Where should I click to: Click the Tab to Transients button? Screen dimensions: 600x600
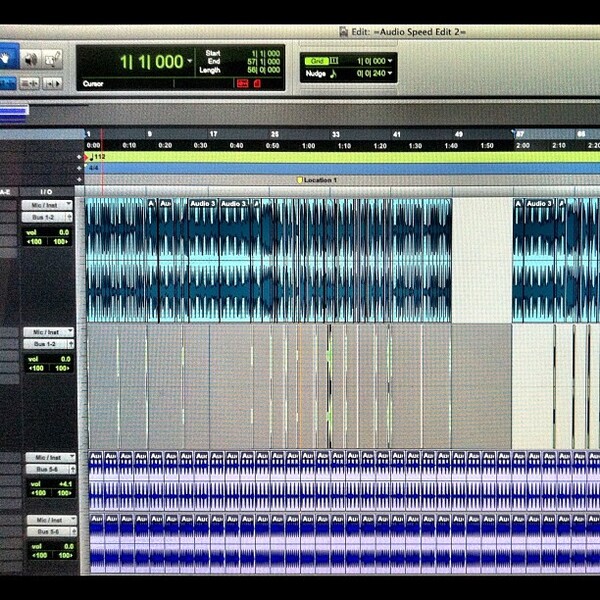(x=53, y=83)
